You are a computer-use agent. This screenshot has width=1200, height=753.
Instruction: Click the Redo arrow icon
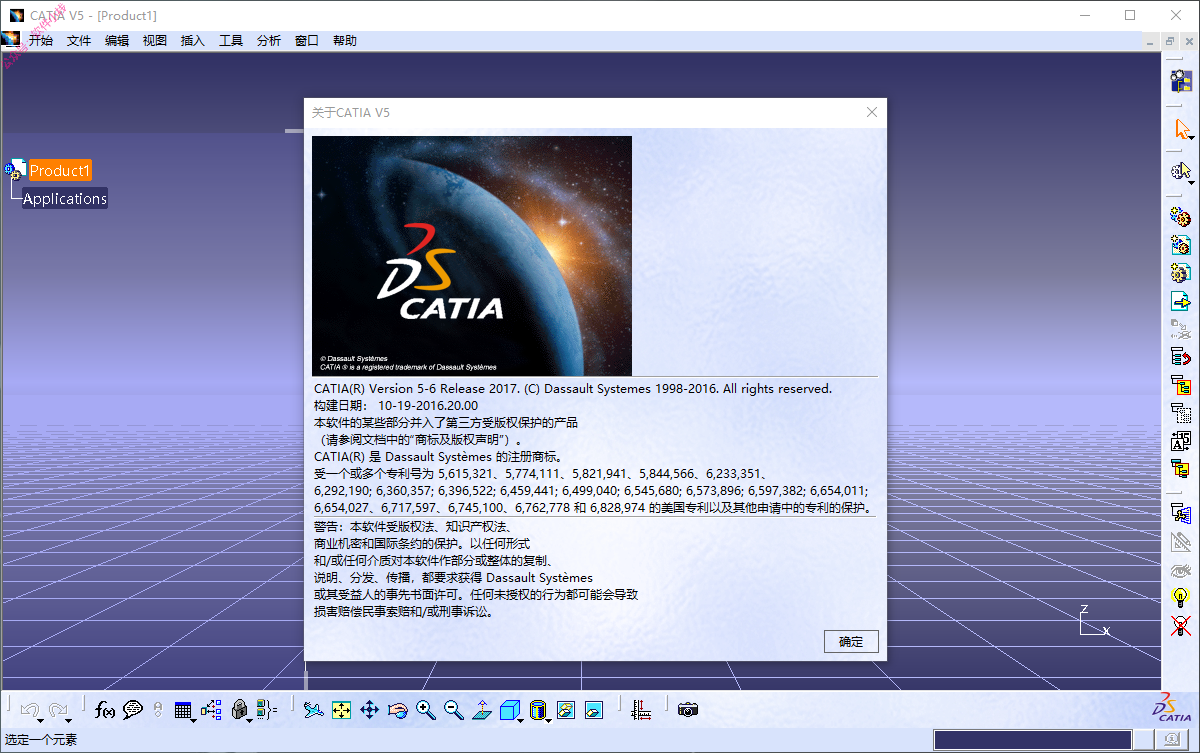point(57,709)
